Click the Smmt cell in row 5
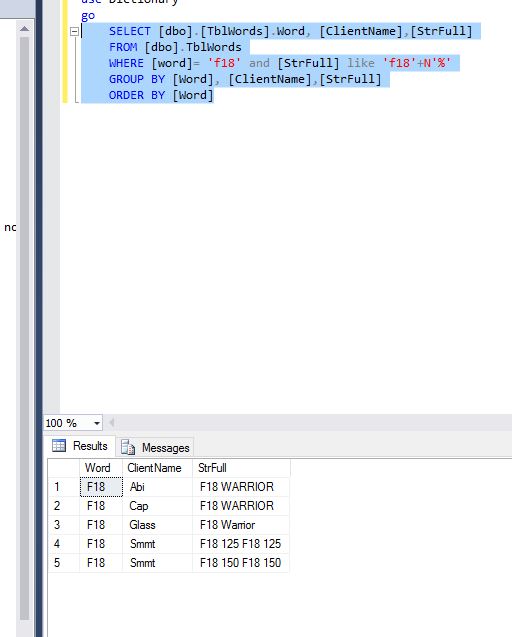Screen dimensions: 512x637 [157, 563]
